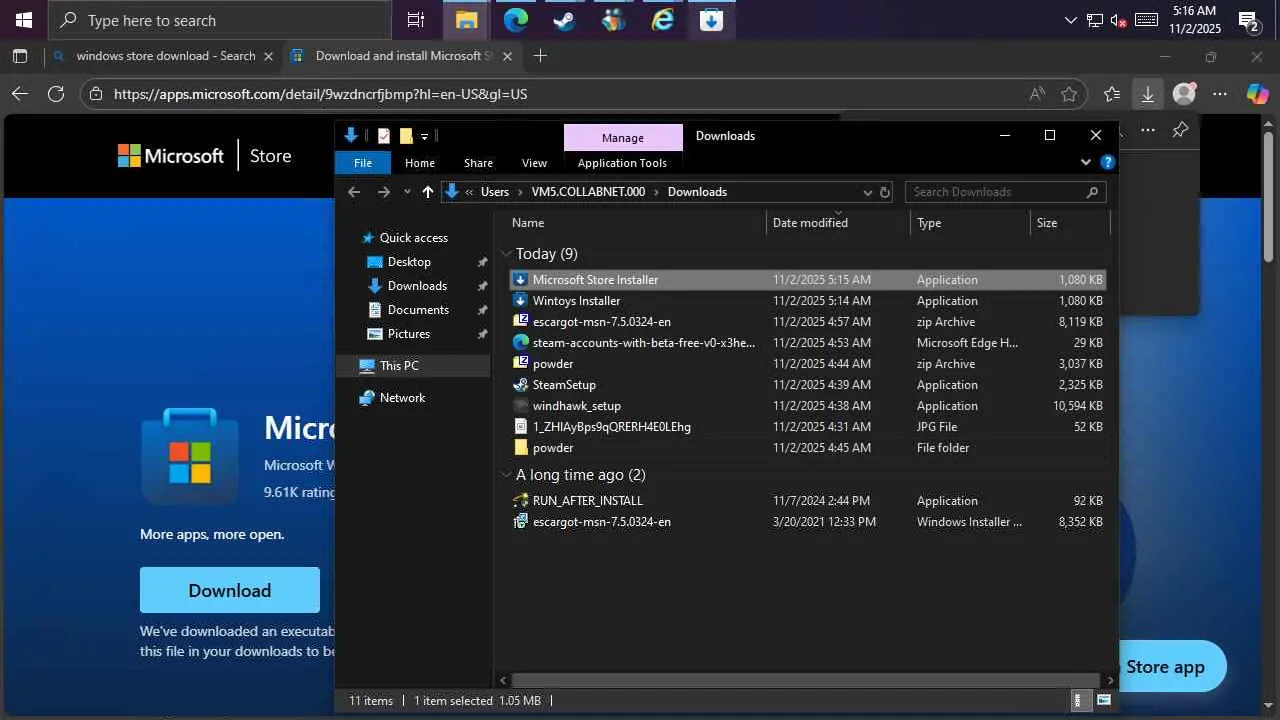Open the address bar history dropdown

(867, 192)
